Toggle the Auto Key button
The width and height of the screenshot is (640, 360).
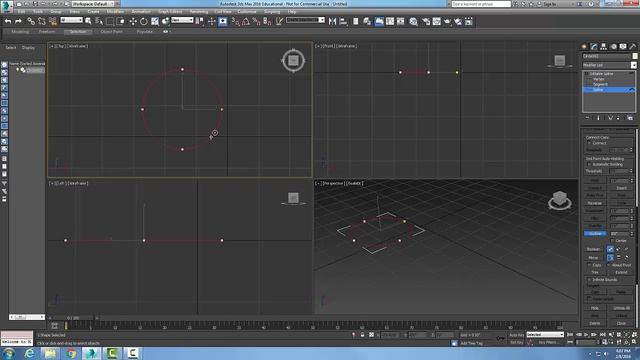516,335
